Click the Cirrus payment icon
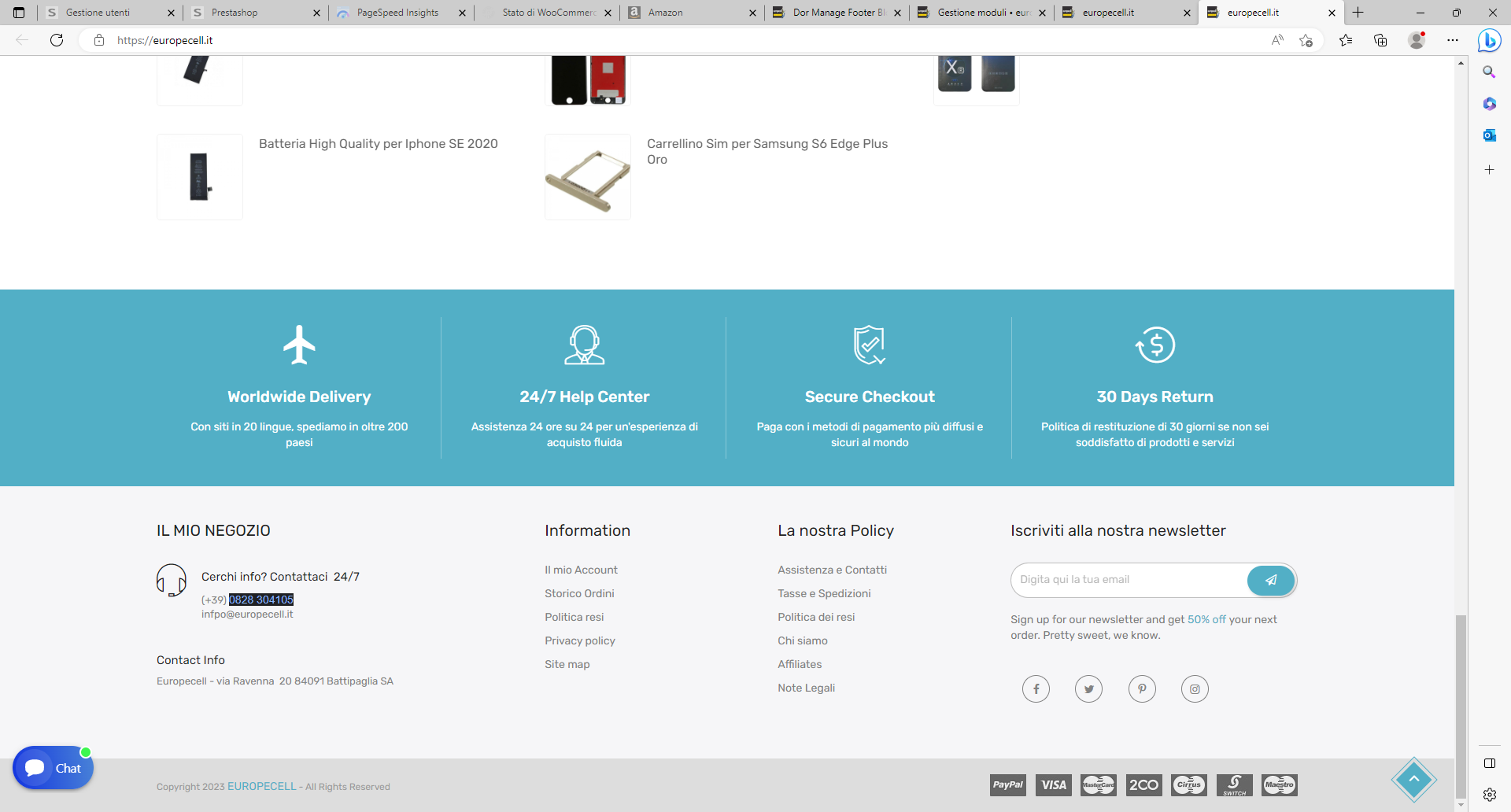 tap(1189, 784)
